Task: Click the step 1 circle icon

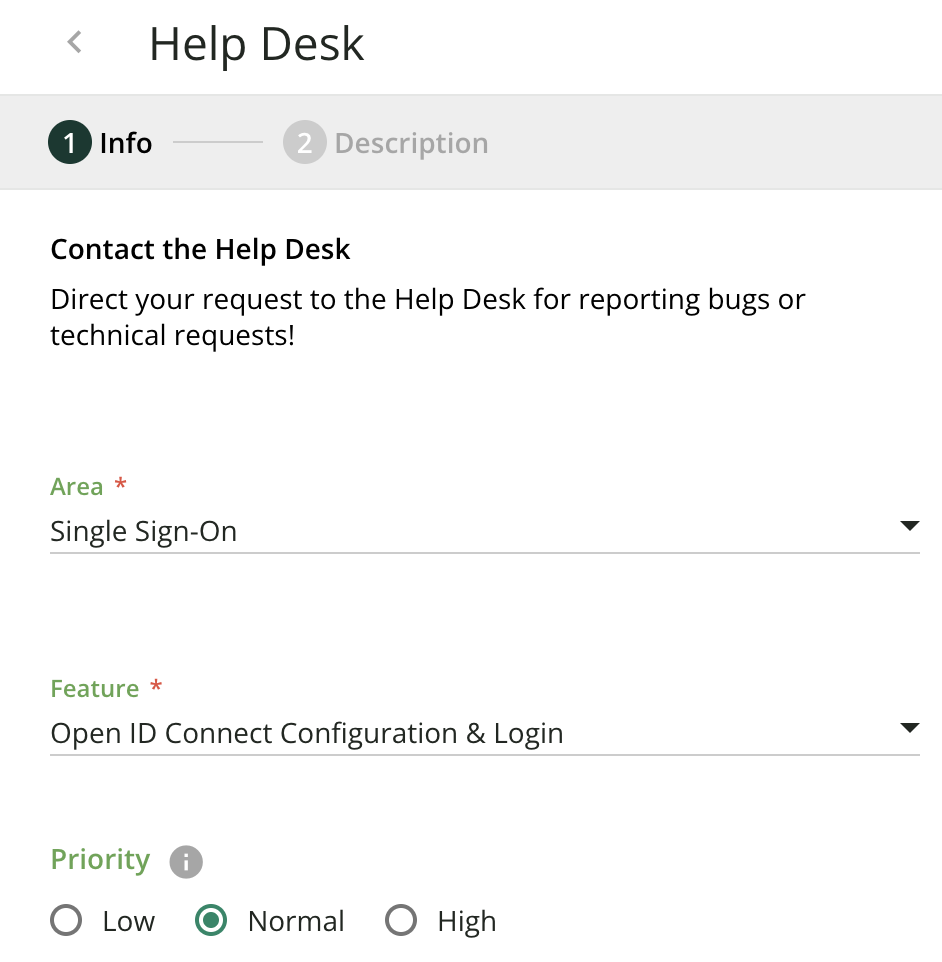Action: pos(70,143)
